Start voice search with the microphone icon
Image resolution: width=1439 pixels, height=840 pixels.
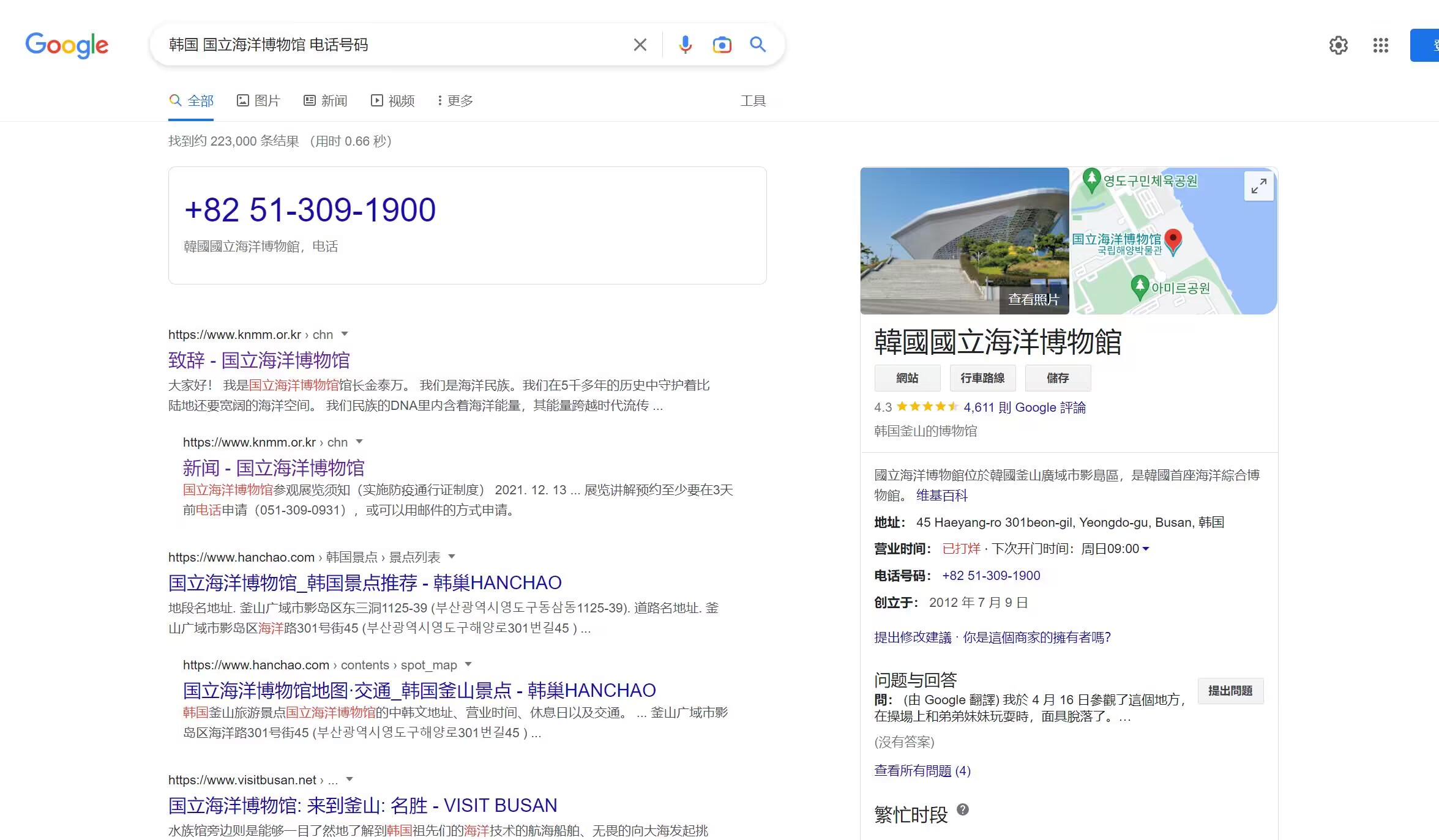tap(686, 45)
